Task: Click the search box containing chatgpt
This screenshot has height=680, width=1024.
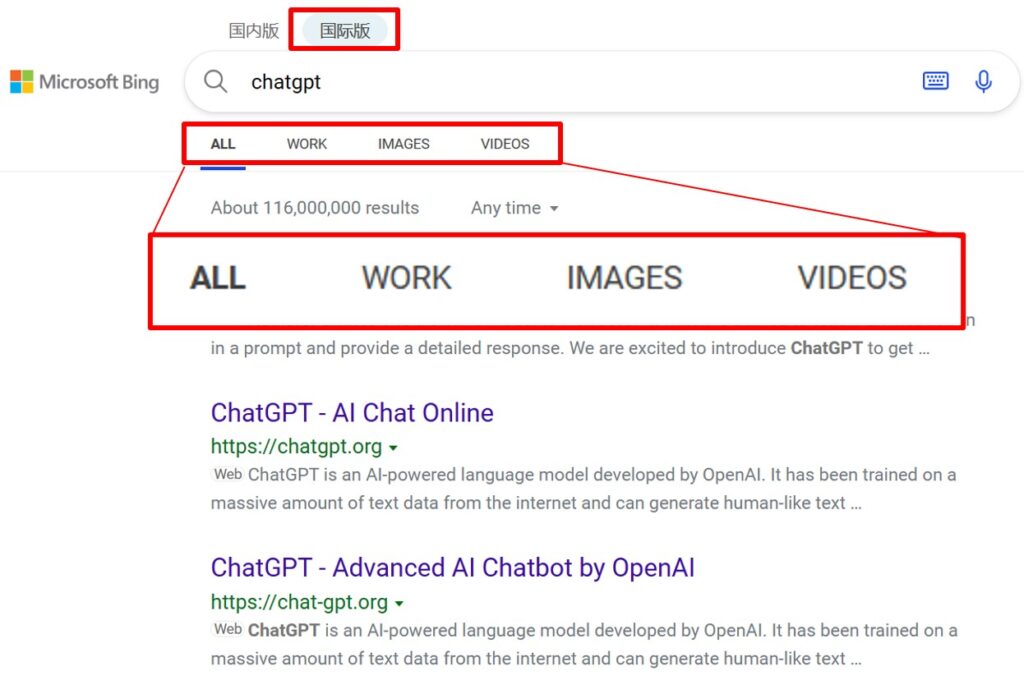Action: tap(560, 82)
